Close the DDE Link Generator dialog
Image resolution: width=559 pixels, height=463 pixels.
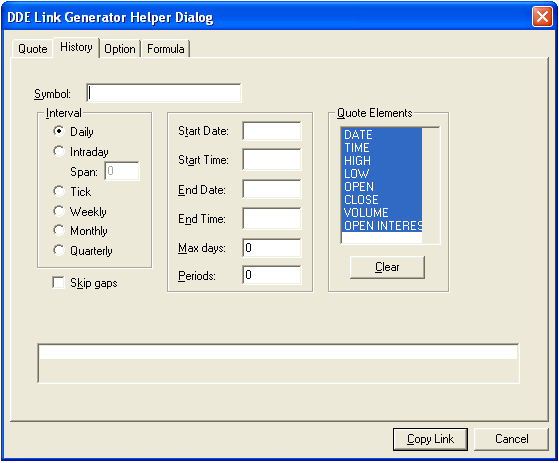[x=542, y=16]
